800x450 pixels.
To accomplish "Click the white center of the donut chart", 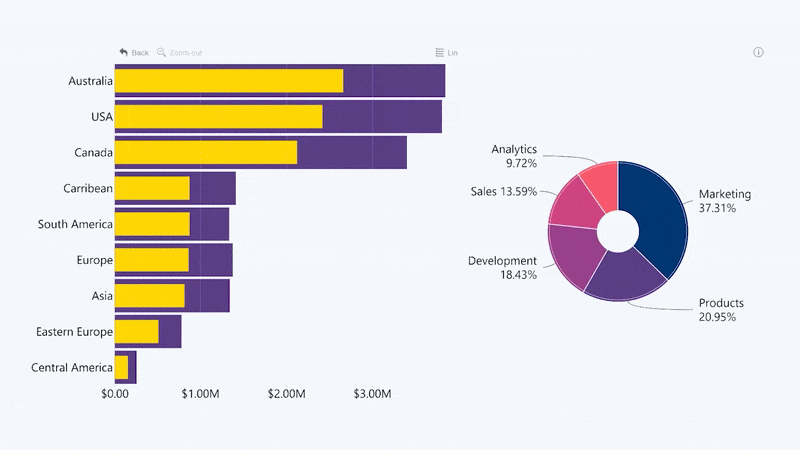I will point(618,231).
